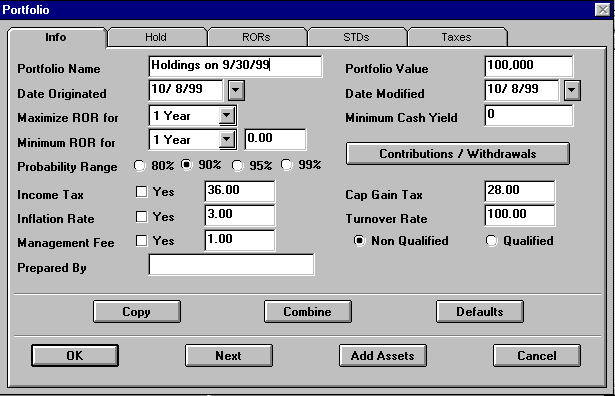Go to the STDs tab
The width and height of the screenshot is (615, 396).
coord(357,37)
